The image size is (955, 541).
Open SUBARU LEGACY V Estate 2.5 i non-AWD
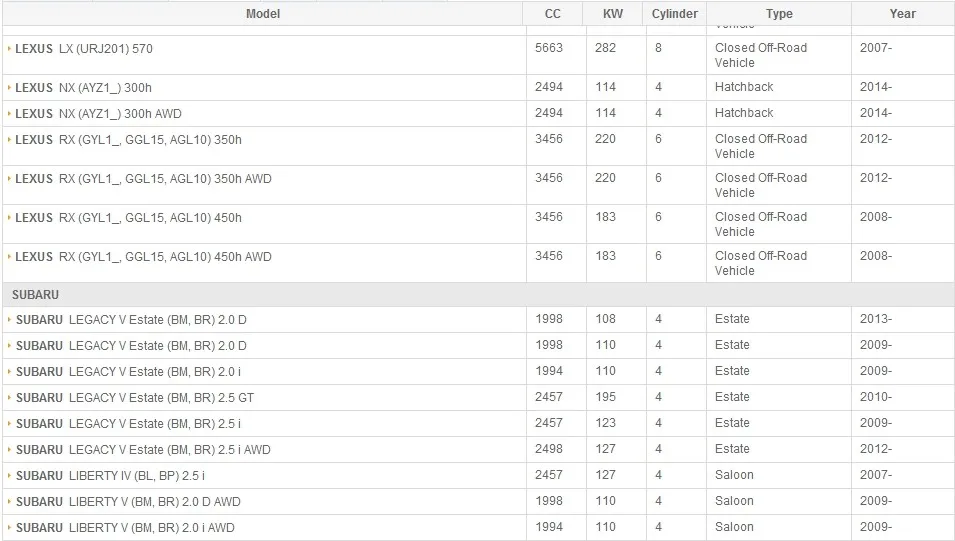(x=128, y=424)
